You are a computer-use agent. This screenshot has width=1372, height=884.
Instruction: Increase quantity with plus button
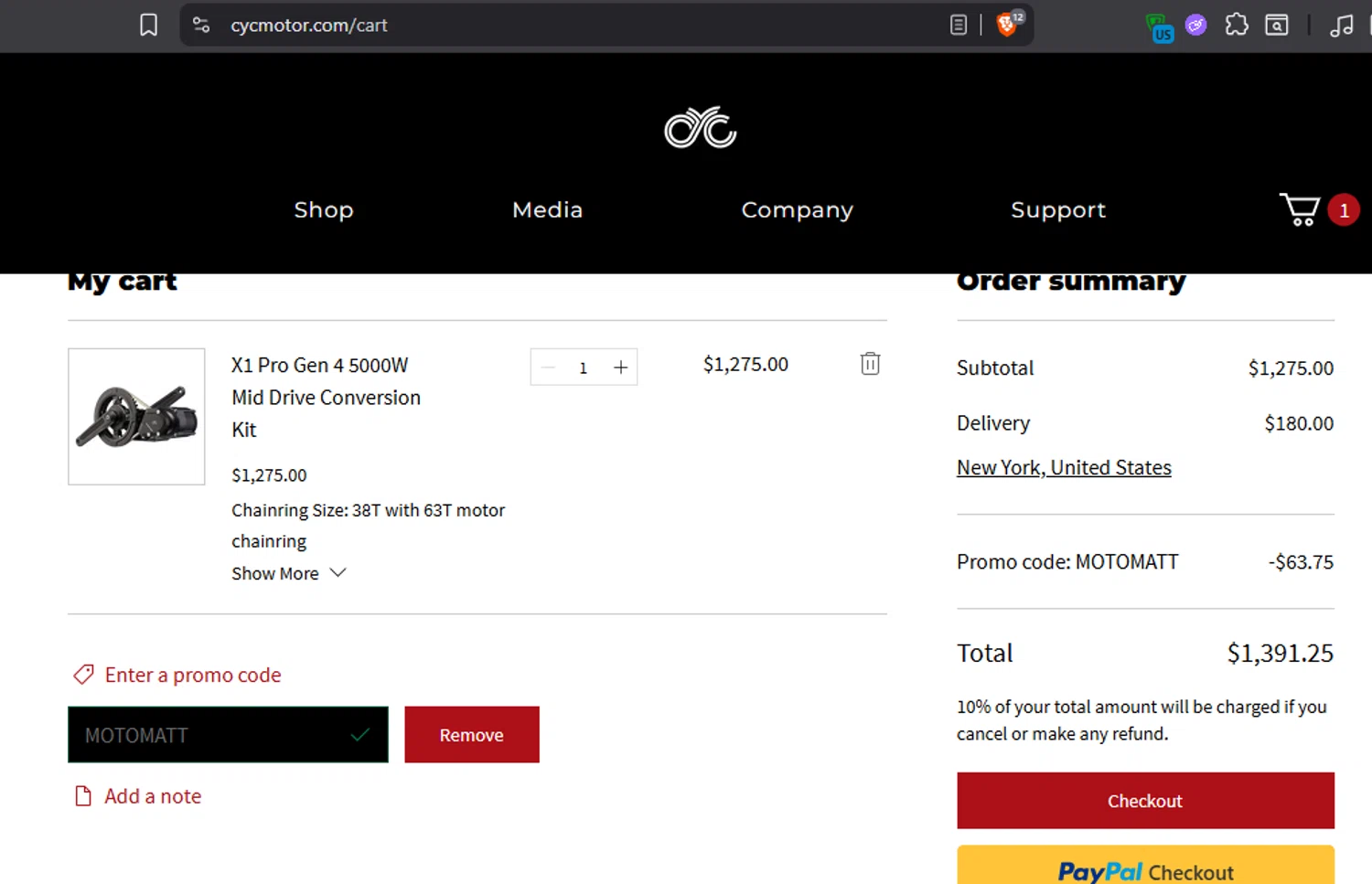click(620, 367)
